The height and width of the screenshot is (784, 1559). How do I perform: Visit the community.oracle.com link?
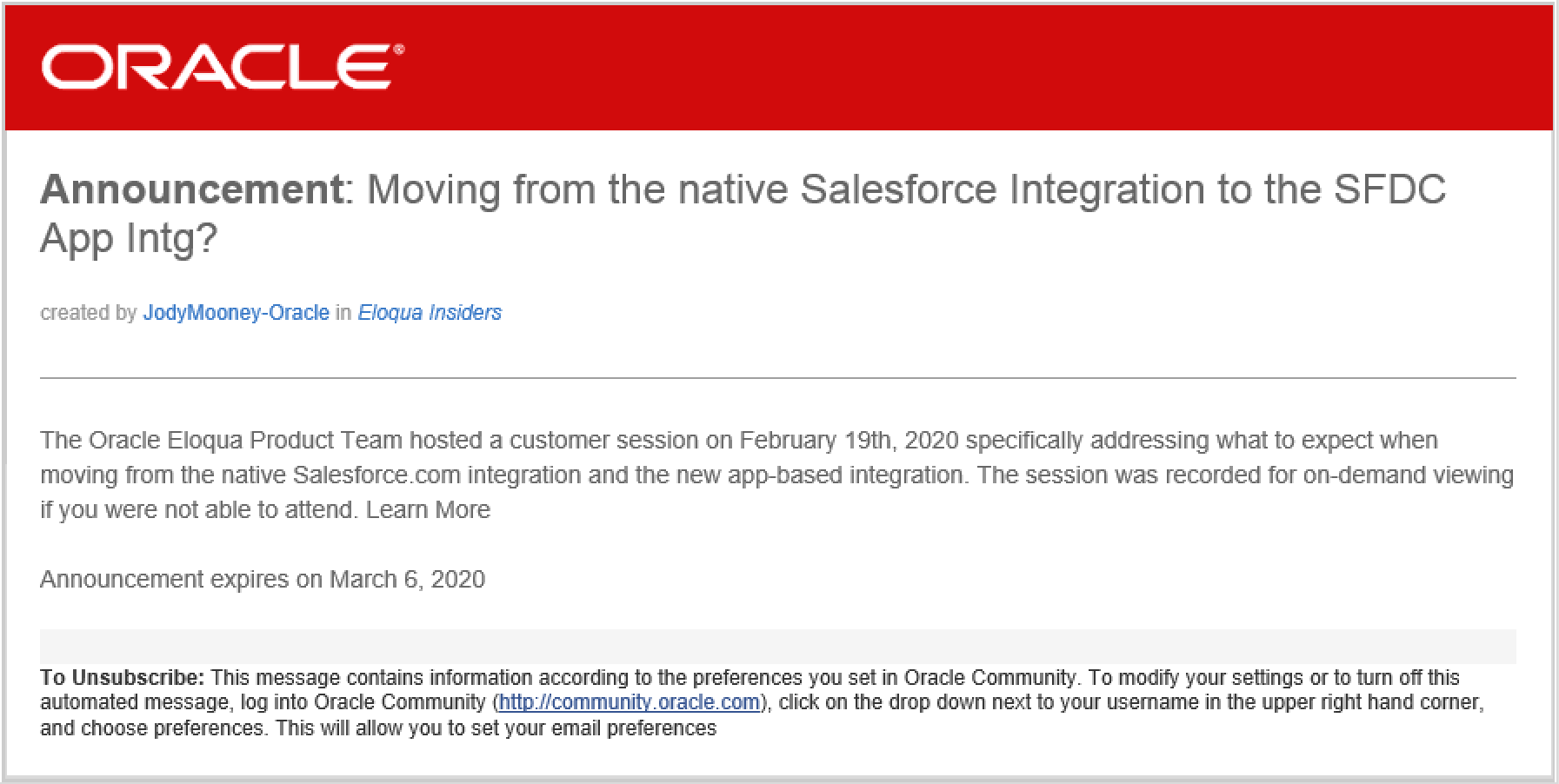[630, 702]
